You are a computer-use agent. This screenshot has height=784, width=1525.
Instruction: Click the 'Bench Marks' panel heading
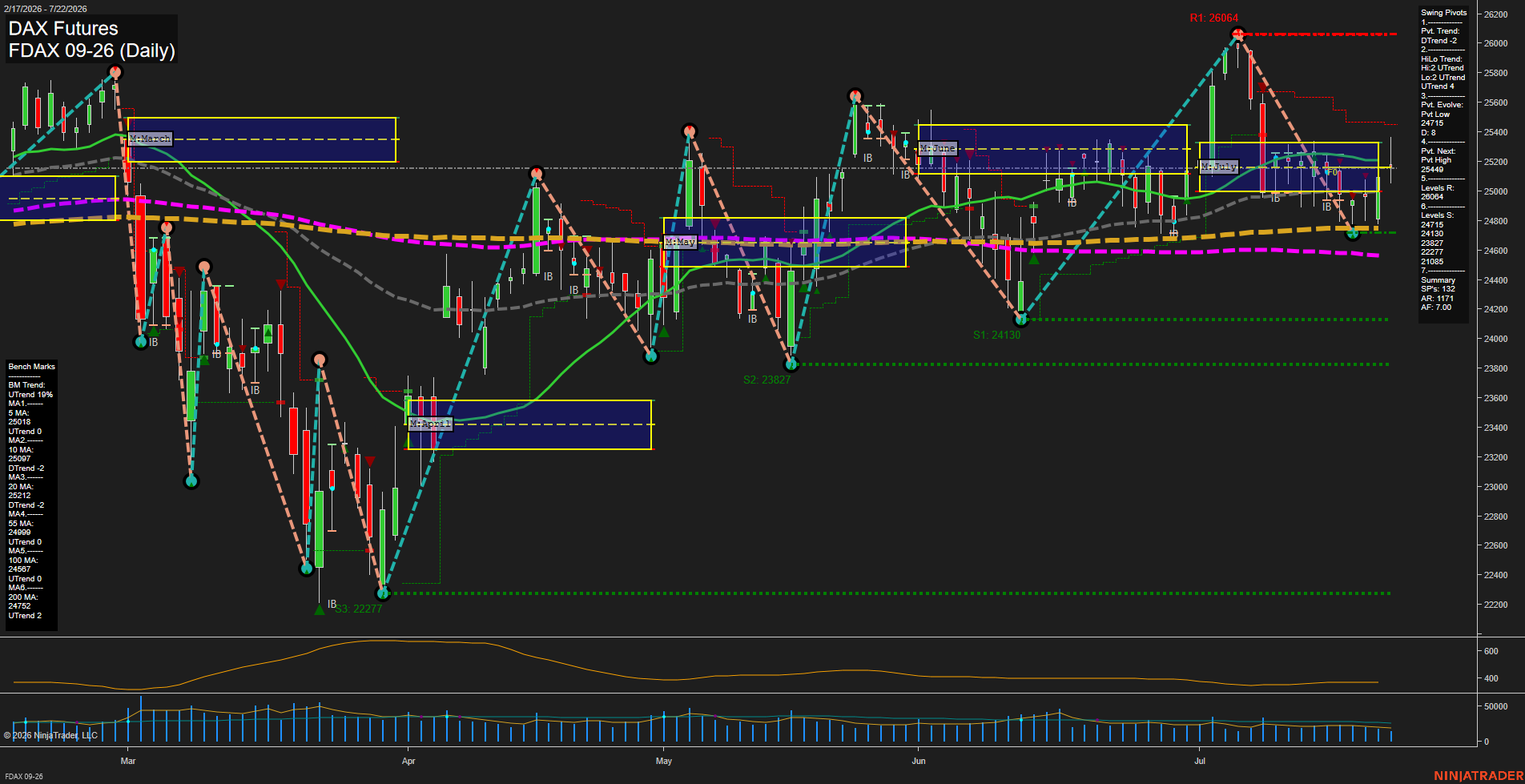click(x=31, y=367)
